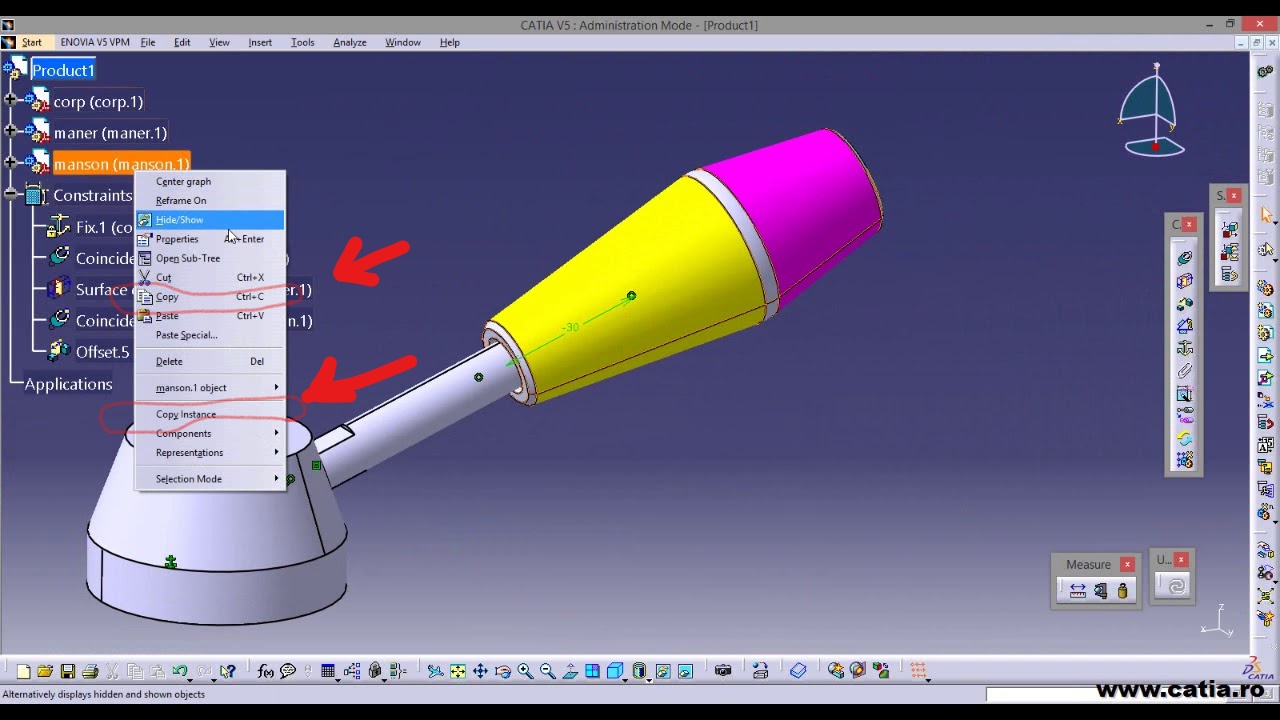Screen dimensions: 1280x720
Task: Choose Paste Special... in context menu
Action: point(210,336)
